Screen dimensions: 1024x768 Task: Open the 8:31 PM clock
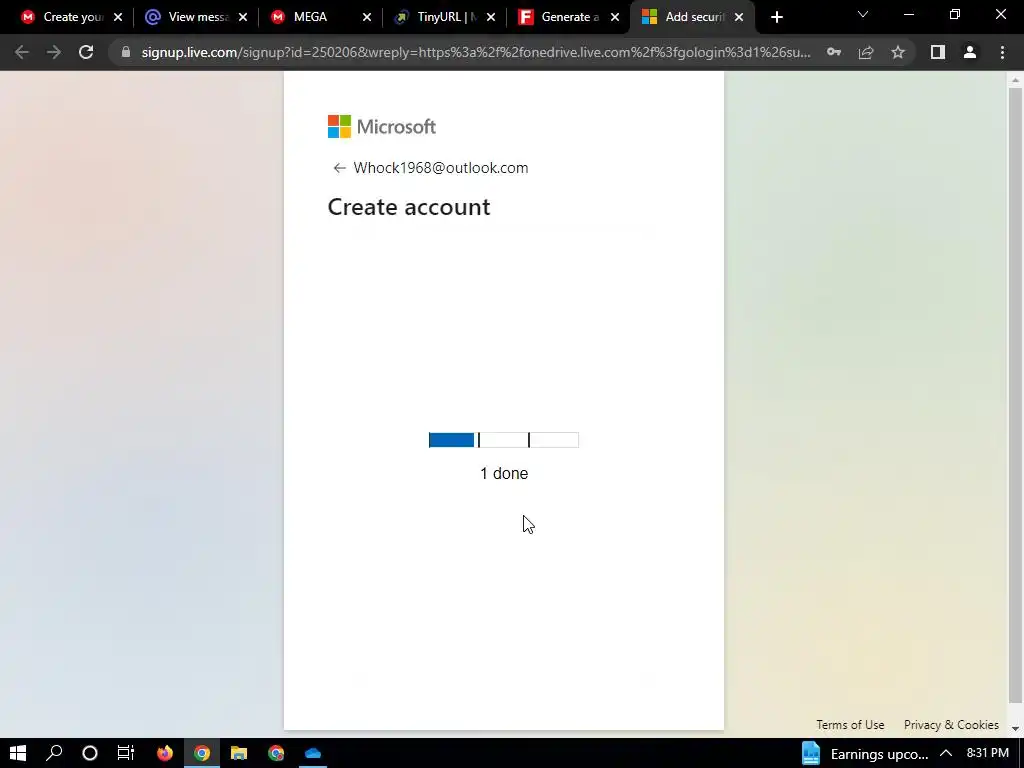coord(987,753)
